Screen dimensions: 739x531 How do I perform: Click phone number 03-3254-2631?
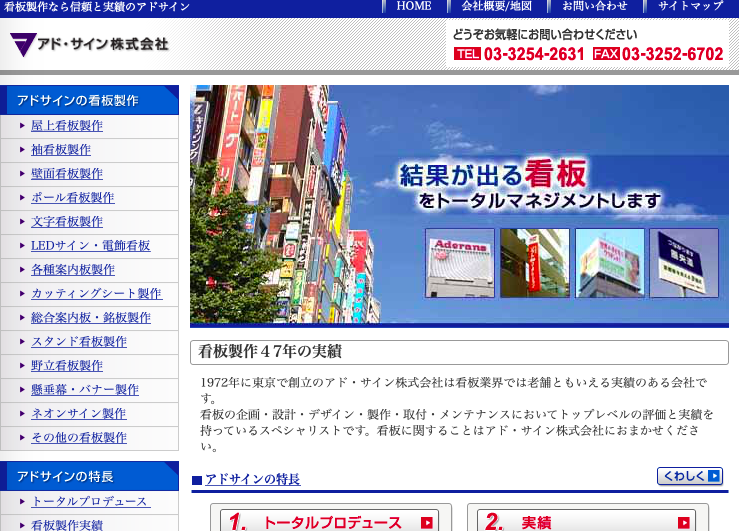click(x=534, y=54)
